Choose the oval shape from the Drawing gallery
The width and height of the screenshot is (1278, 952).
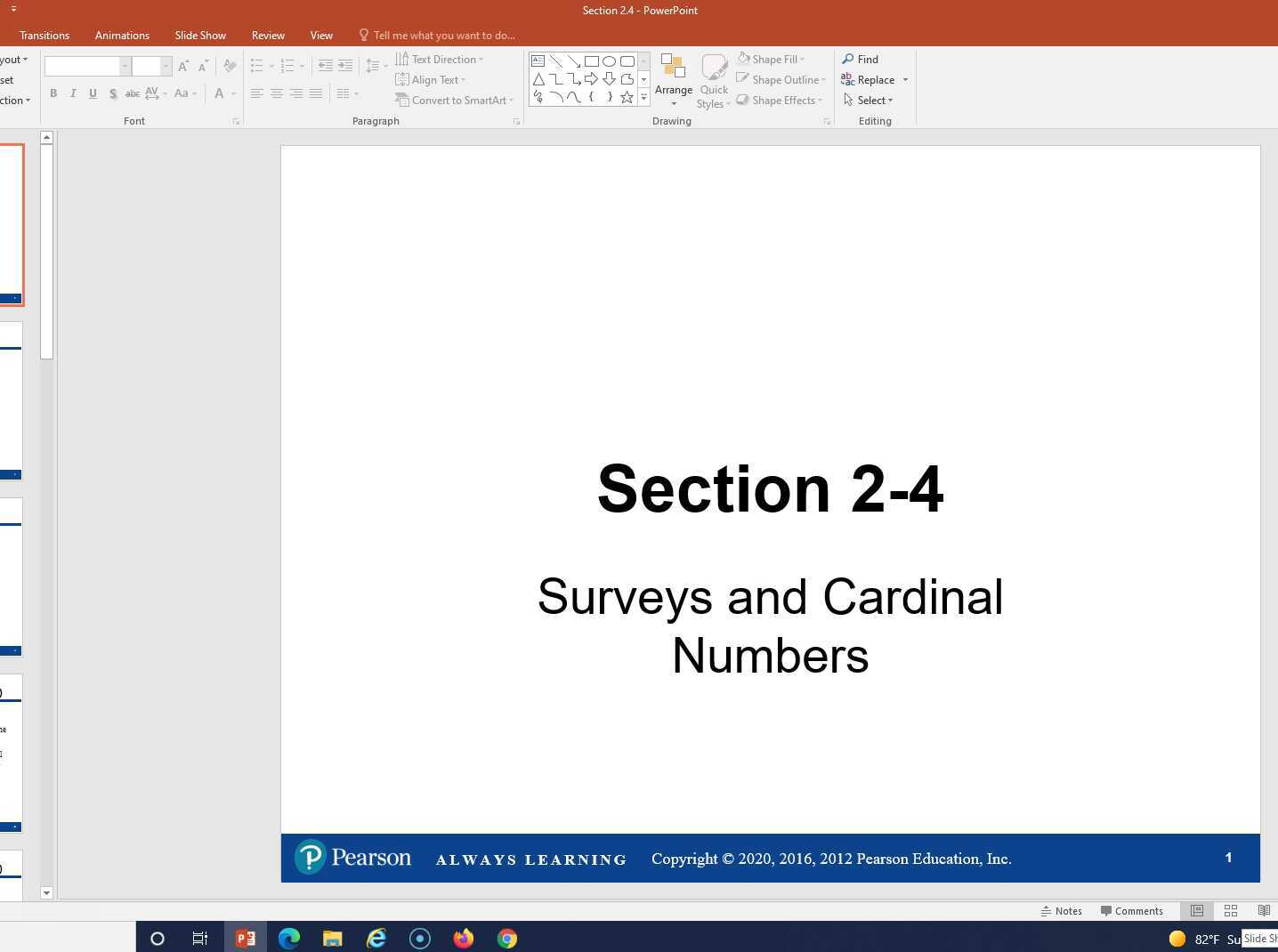[609, 61]
